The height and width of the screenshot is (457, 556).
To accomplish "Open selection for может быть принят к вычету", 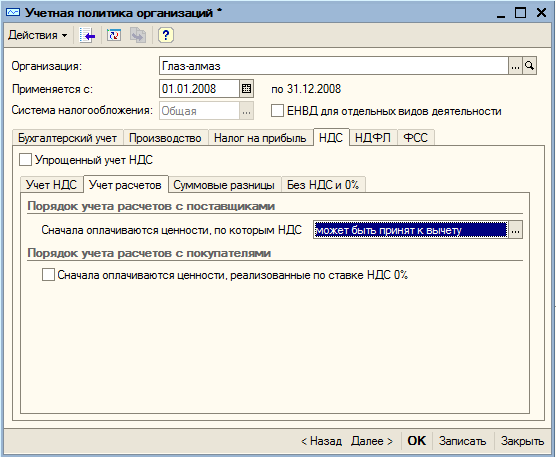I will pyautogui.click(x=516, y=230).
